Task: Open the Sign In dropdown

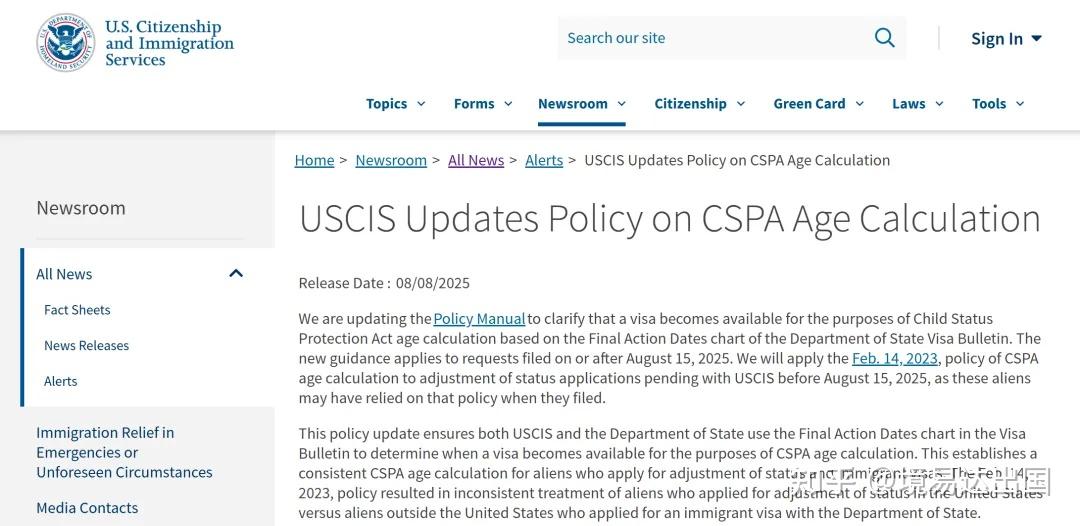Action: click(x=1006, y=39)
